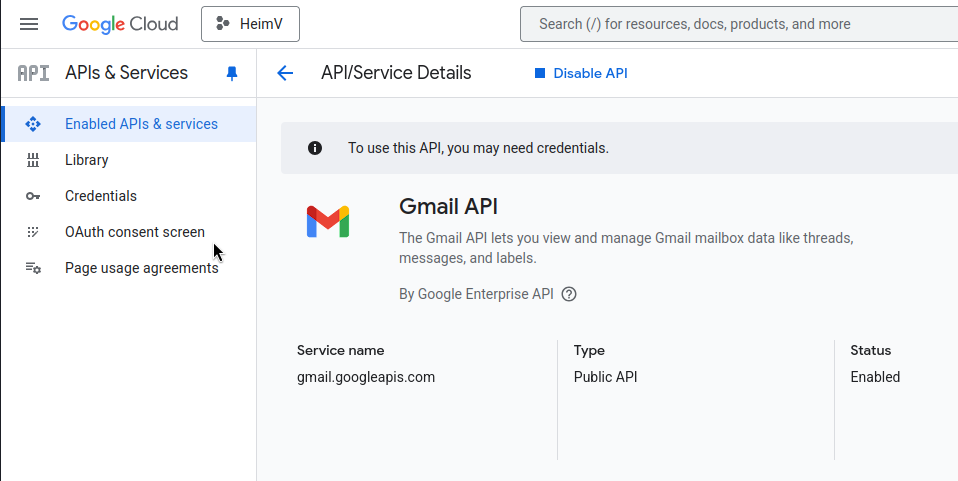Click the API icon beside APIs & Services
Viewport: 958px width, 481px height.
click(x=33, y=73)
